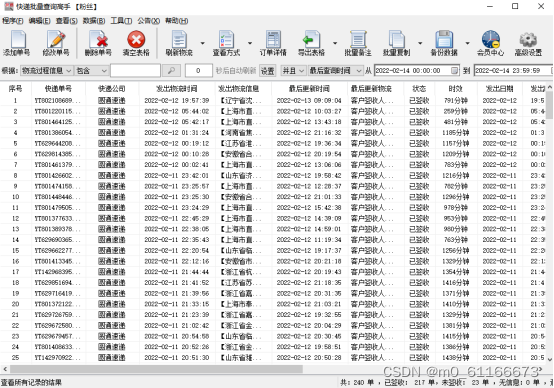Open the 数据(B) menu
This screenshot has height=388, width=554.
tap(94, 21)
